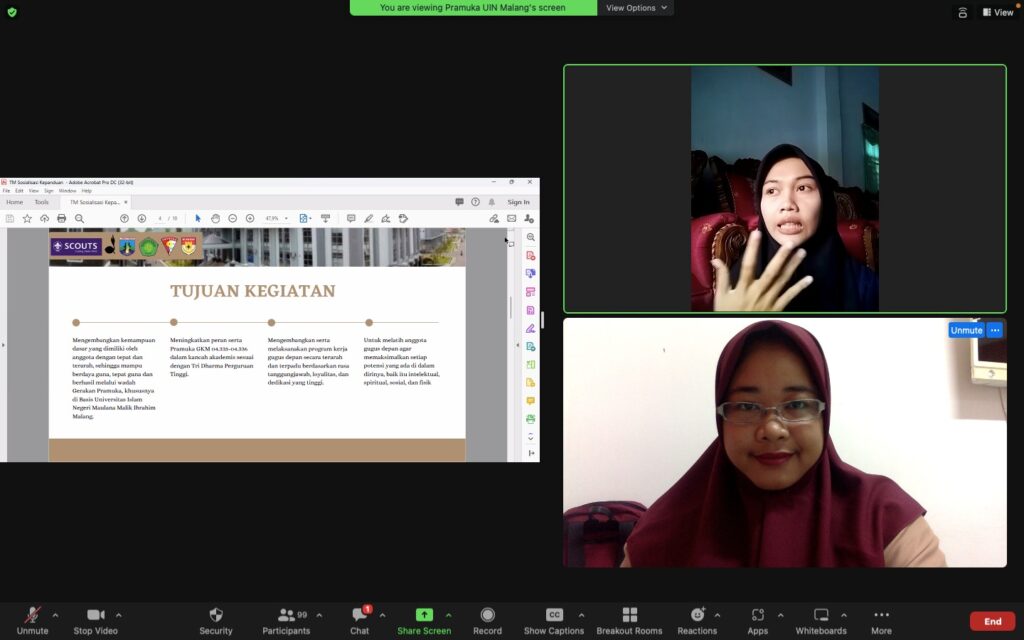Click the green Share Screen icon
This screenshot has width=1024, height=640.
pyautogui.click(x=424, y=614)
